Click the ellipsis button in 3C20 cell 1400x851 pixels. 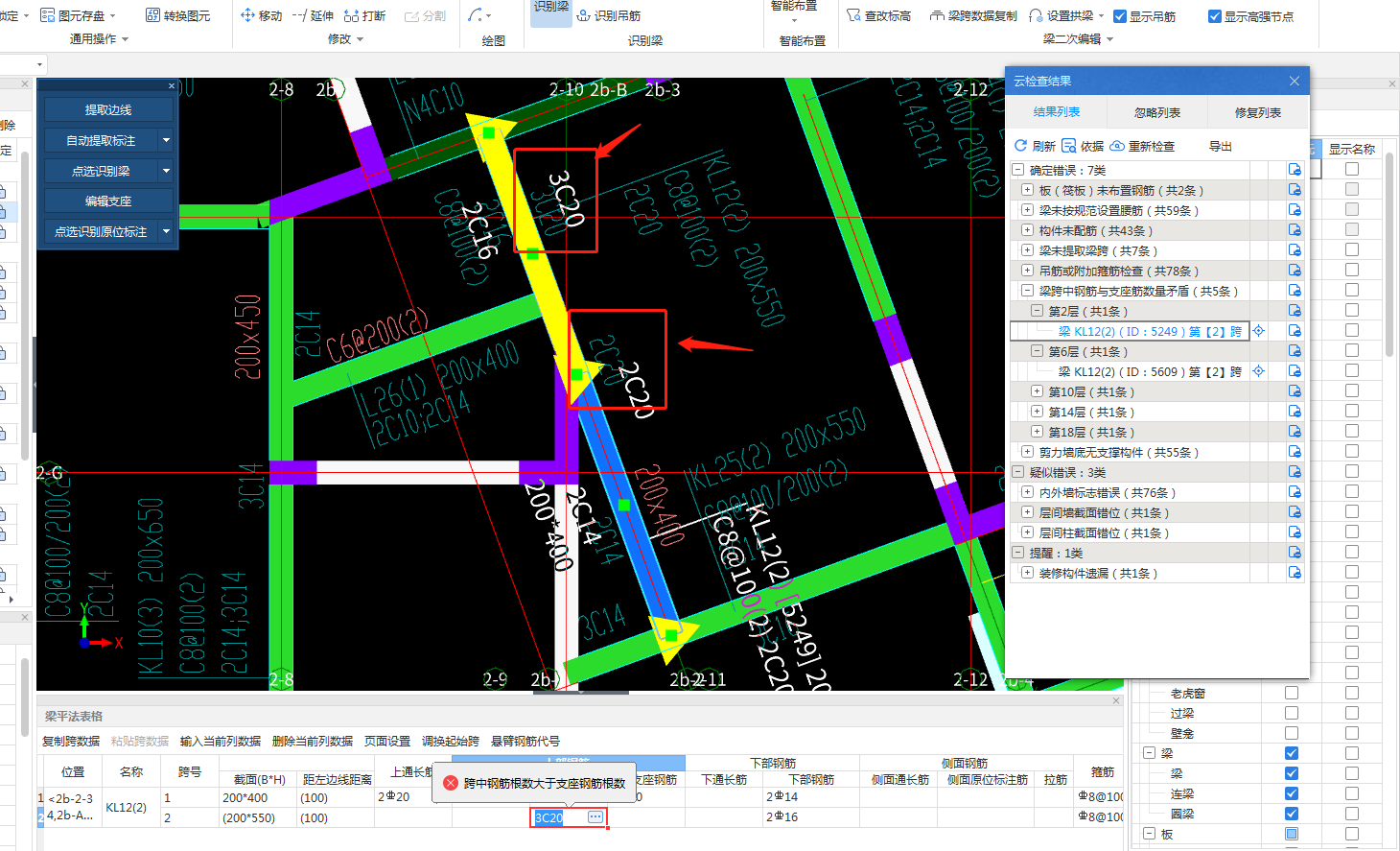595,817
